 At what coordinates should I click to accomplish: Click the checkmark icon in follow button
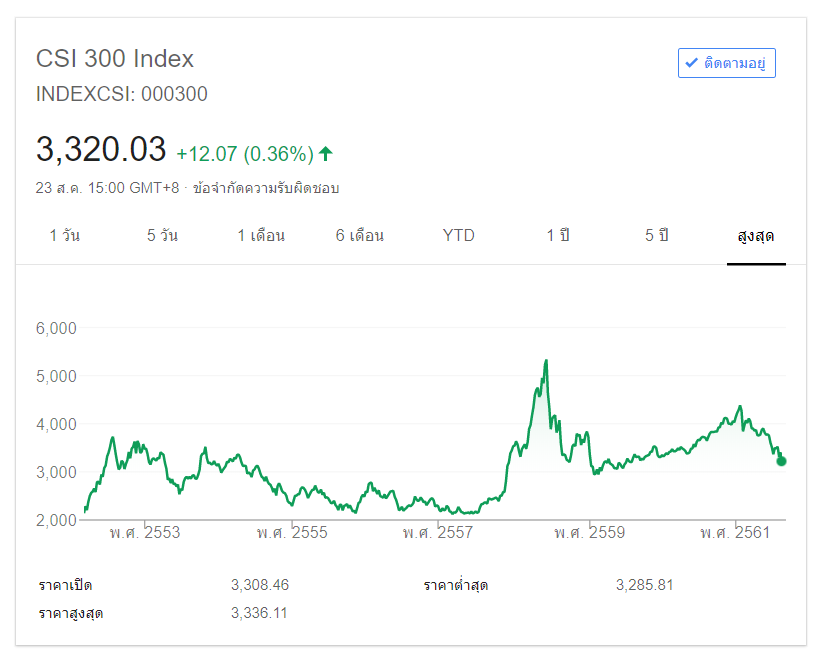[x=691, y=63]
